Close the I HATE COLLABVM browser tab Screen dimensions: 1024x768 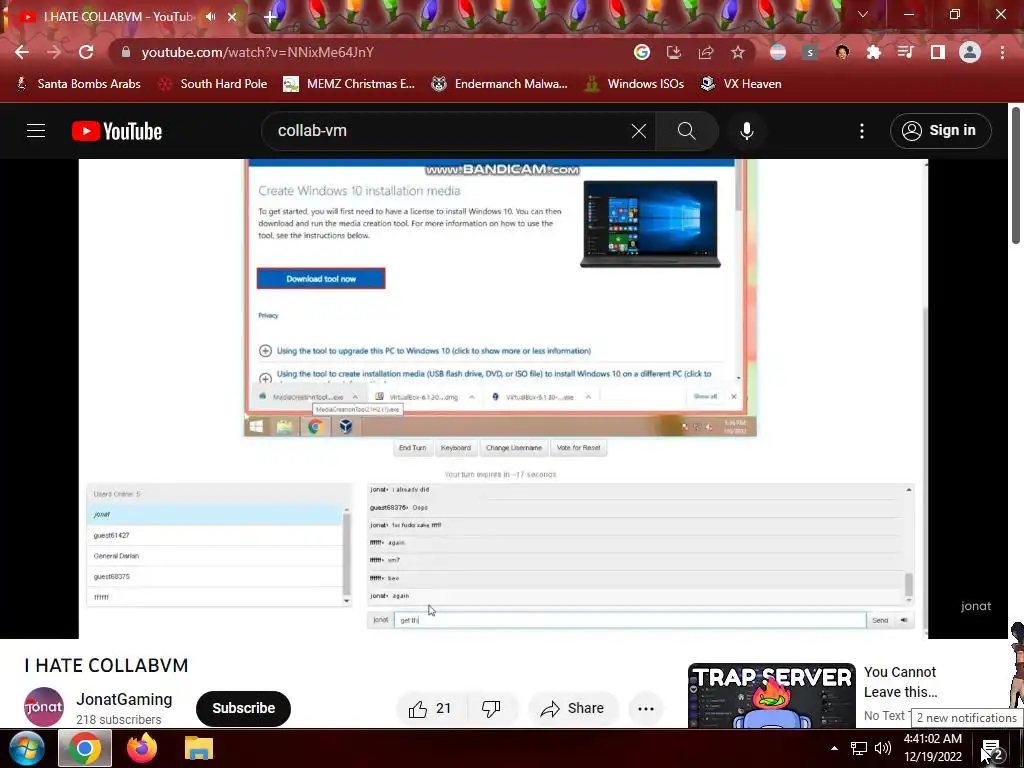click(x=232, y=17)
